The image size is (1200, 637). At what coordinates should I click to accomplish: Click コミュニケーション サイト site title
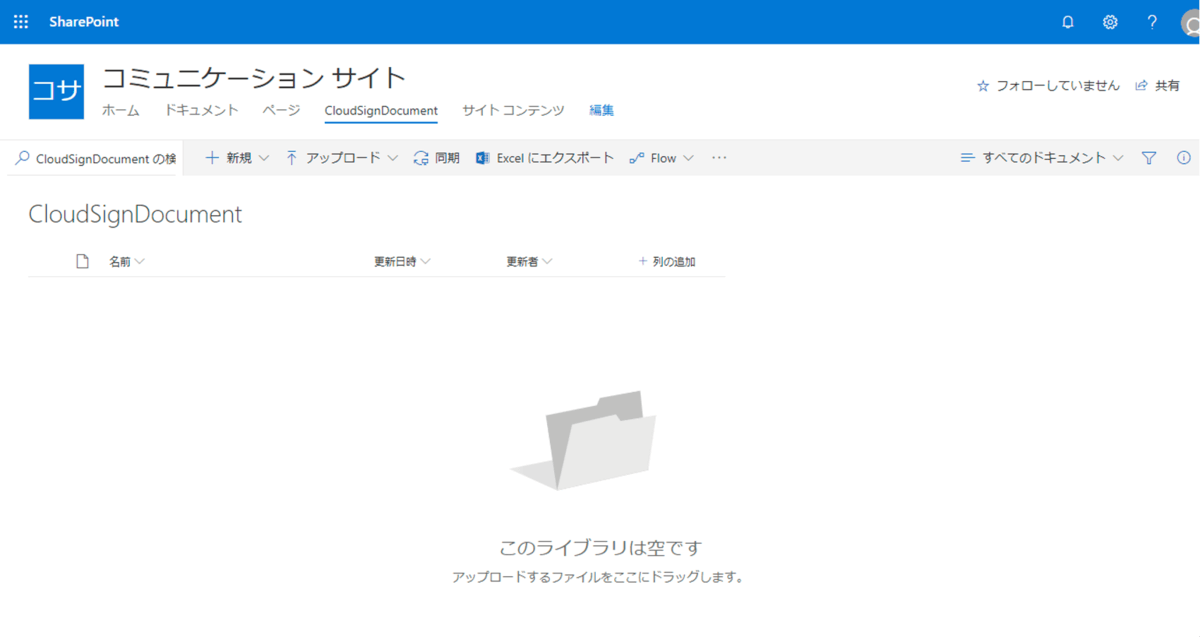[x=255, y=78]
